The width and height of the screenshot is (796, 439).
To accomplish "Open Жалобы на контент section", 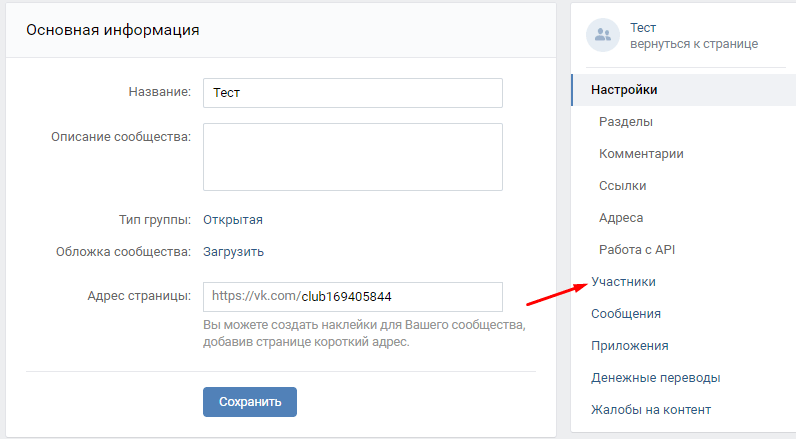I will [651, 410].
